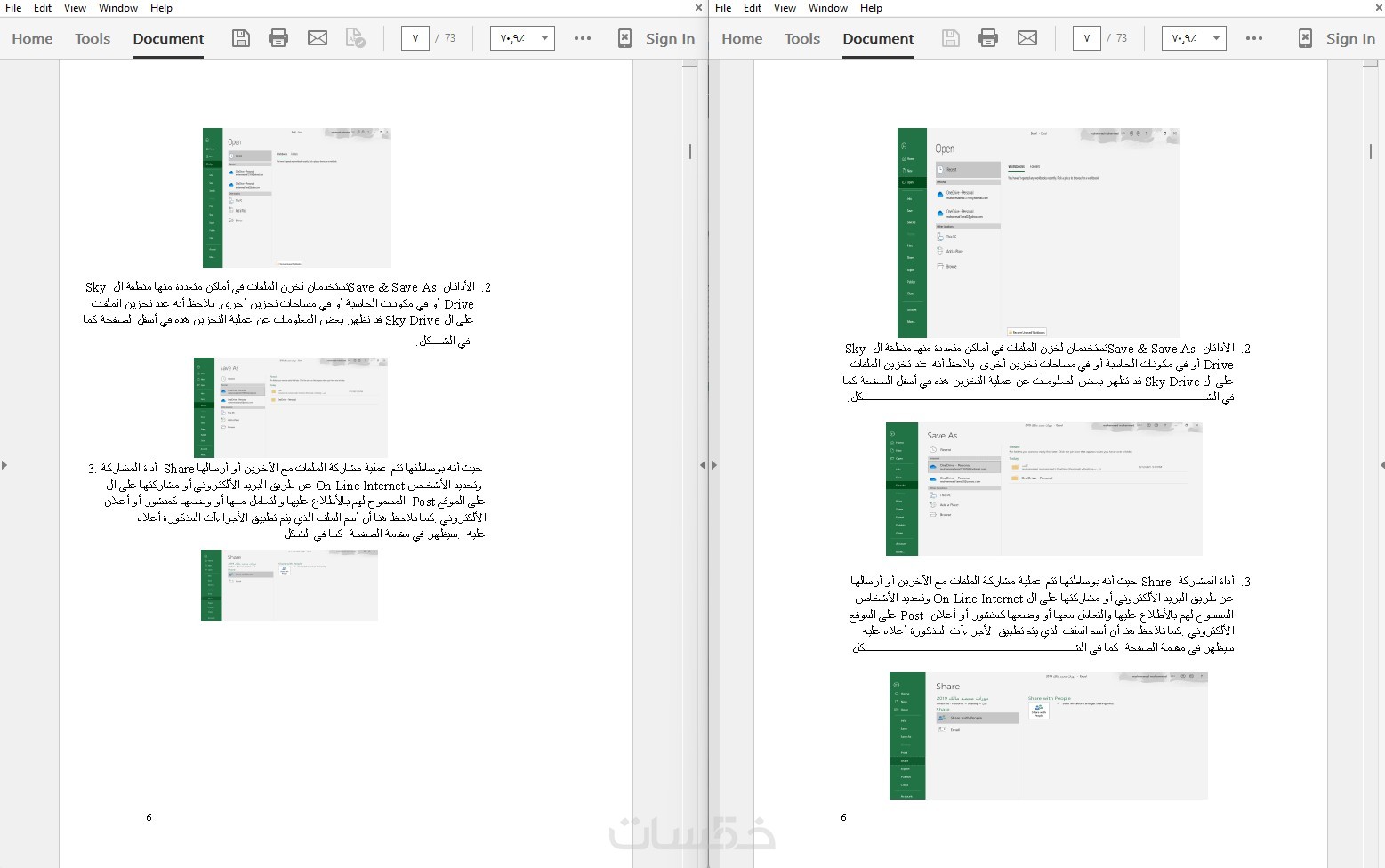Click the Share screen image in right document
Viewport: 1385px width, 868px height.
[1049, 735]
